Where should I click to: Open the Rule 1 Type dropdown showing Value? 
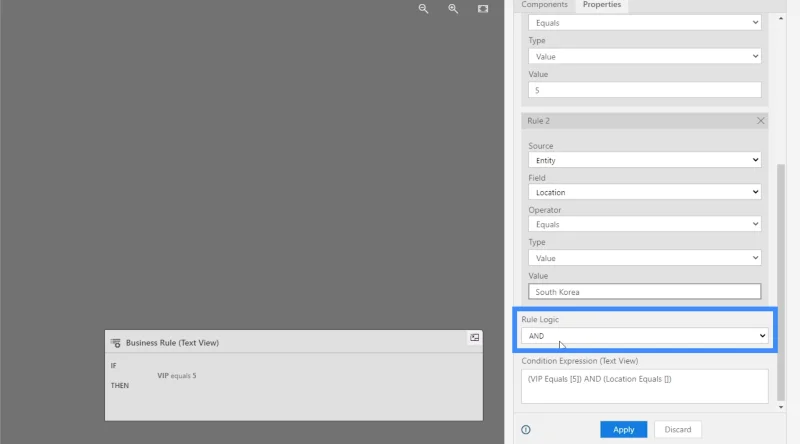645,56
